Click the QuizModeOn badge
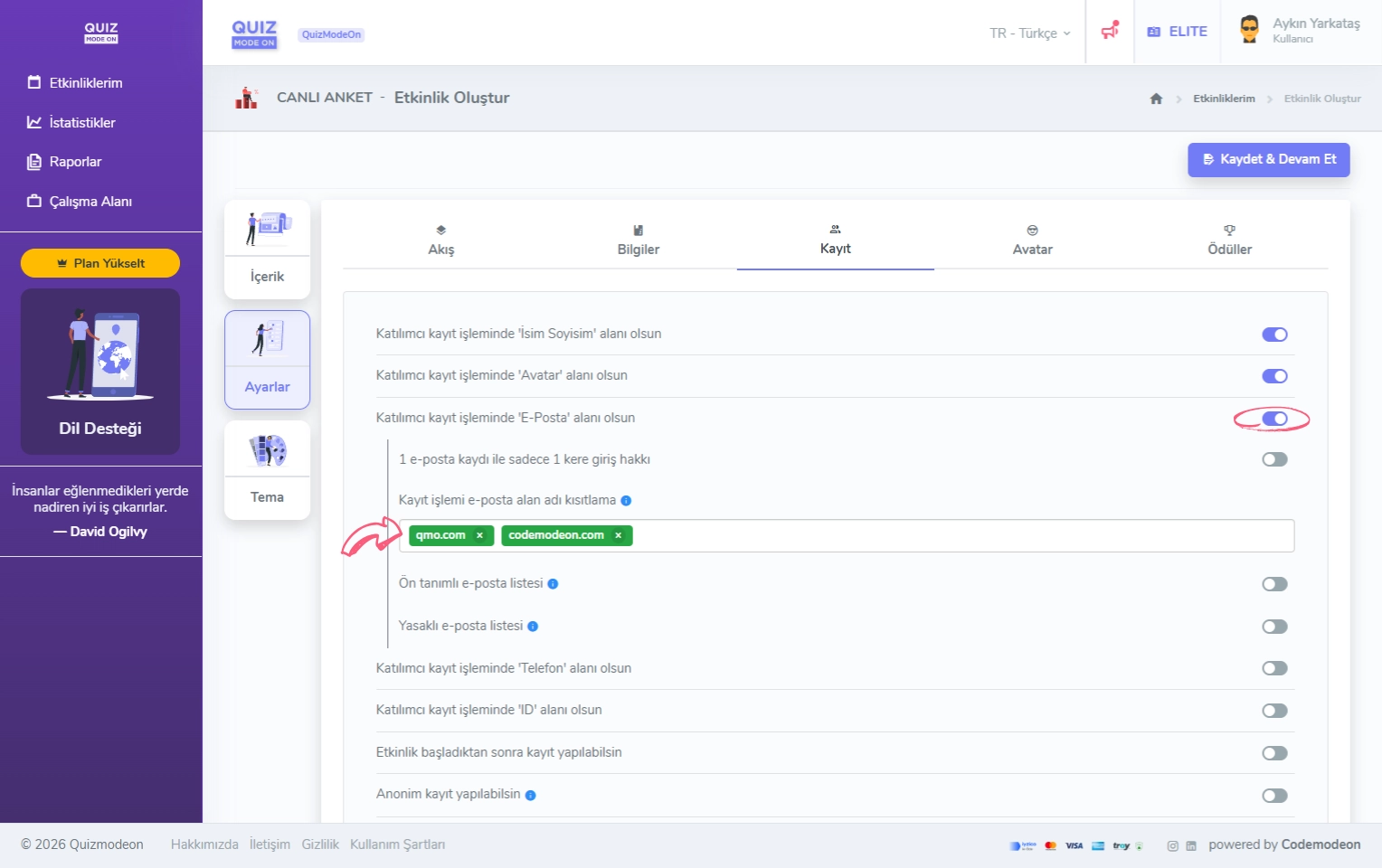This screenshot has width=1382, height=868. tap(331, 34)
